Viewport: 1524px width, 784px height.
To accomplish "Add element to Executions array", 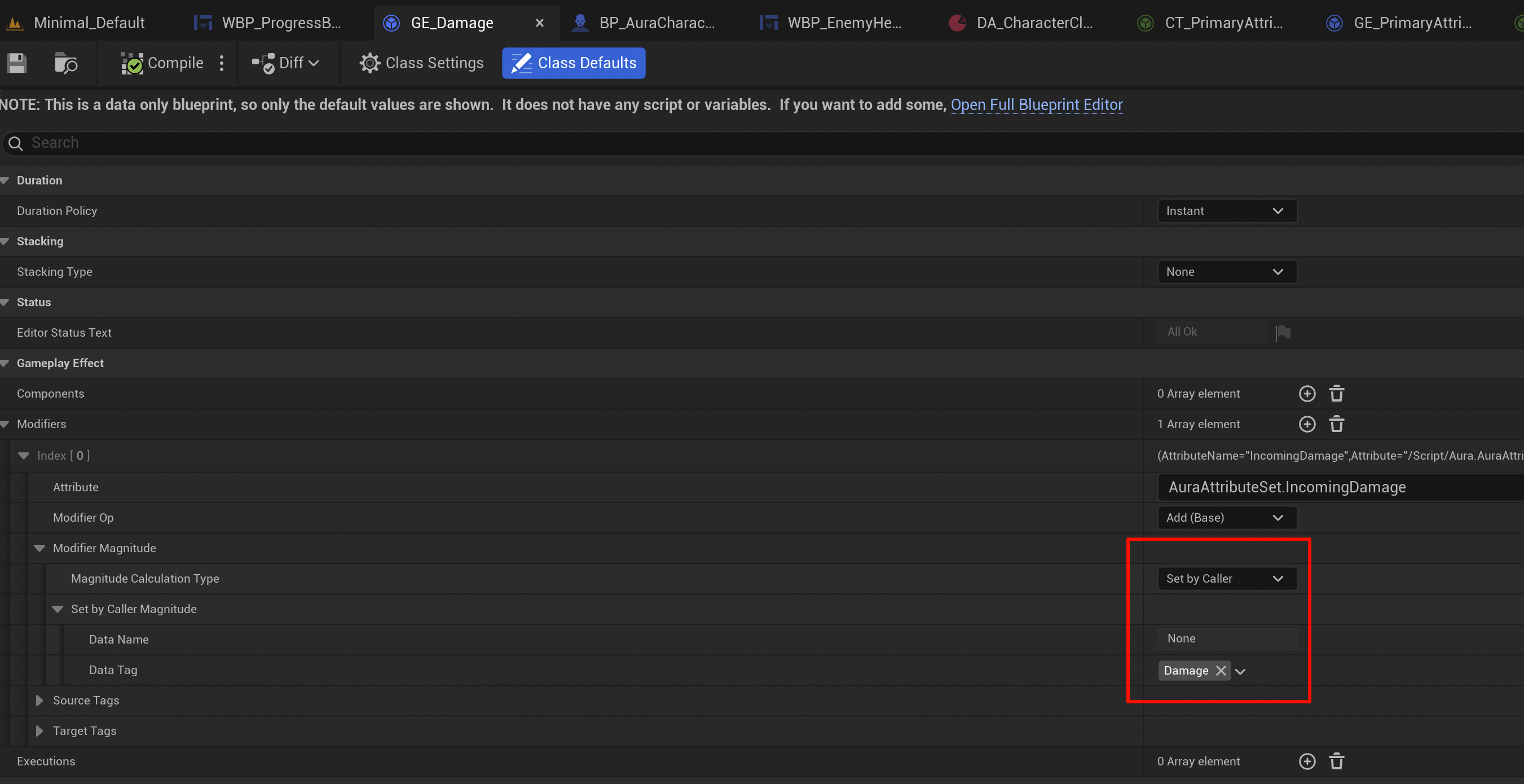I will click(x=1307, y=761).
